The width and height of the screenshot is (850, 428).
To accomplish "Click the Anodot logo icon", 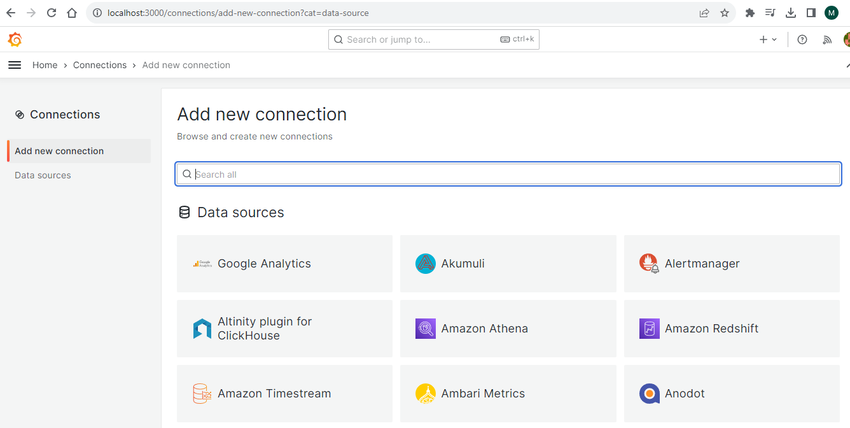I will pyautogui.click(x=649, y=394).
